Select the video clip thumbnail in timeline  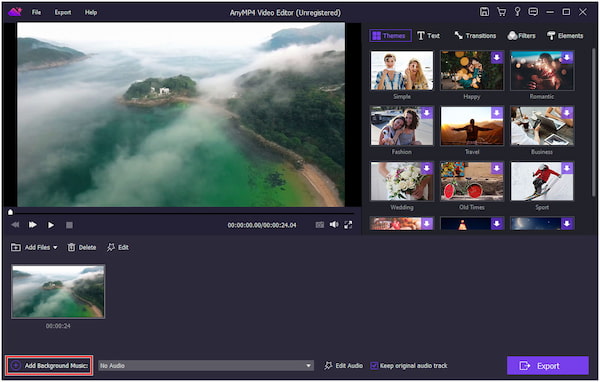click(x=58, y=291)
